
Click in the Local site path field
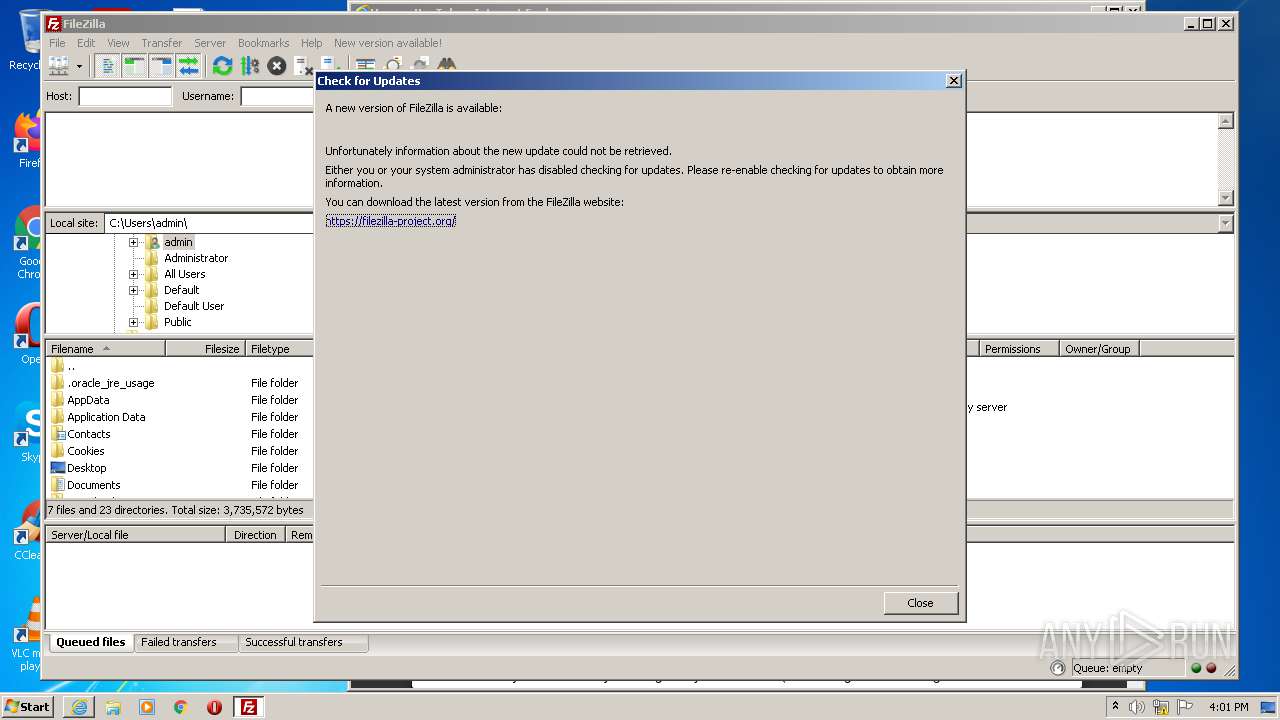(209, 223)
